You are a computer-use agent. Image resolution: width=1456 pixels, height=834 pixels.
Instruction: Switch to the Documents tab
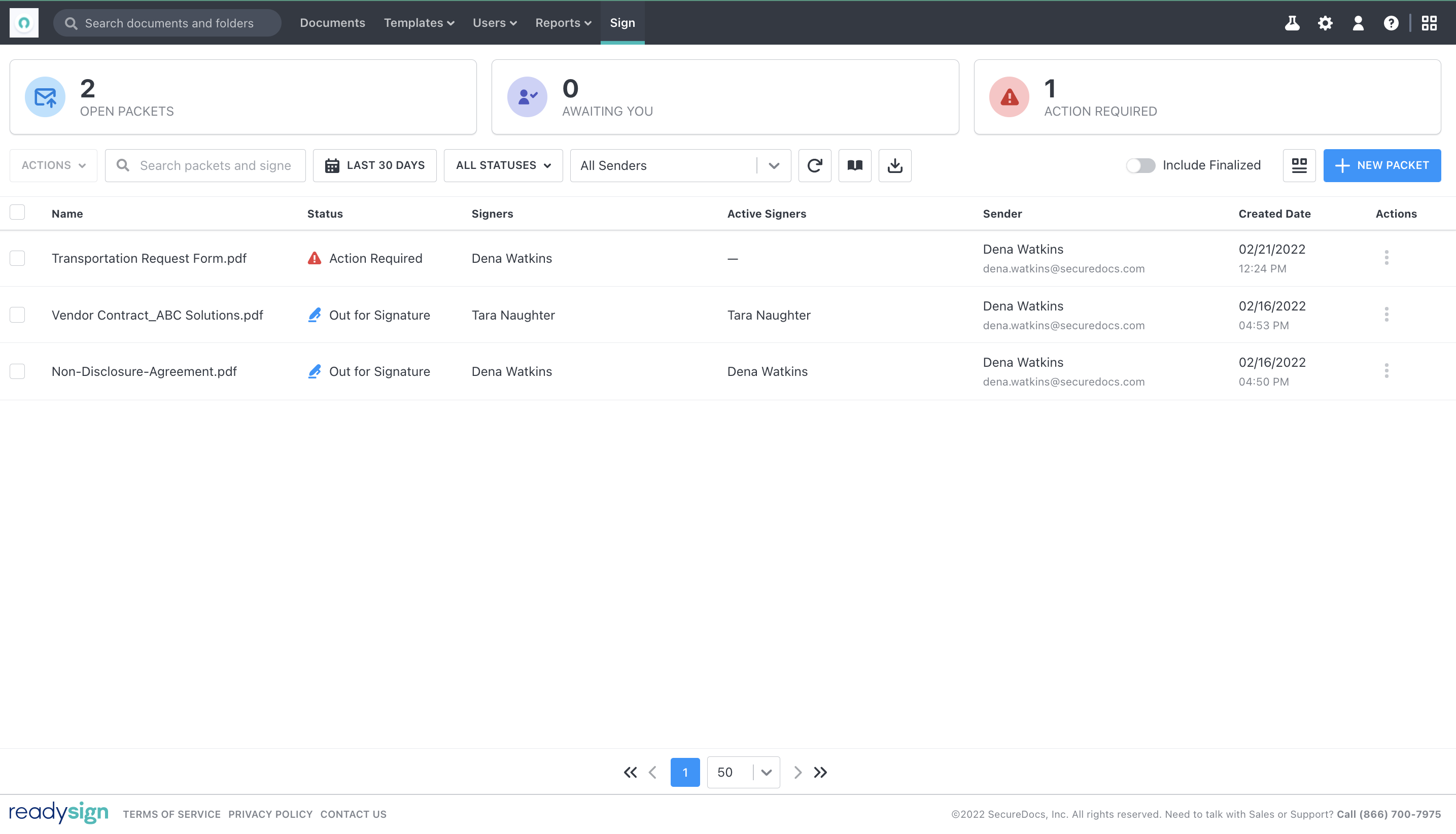click(332, 23)
